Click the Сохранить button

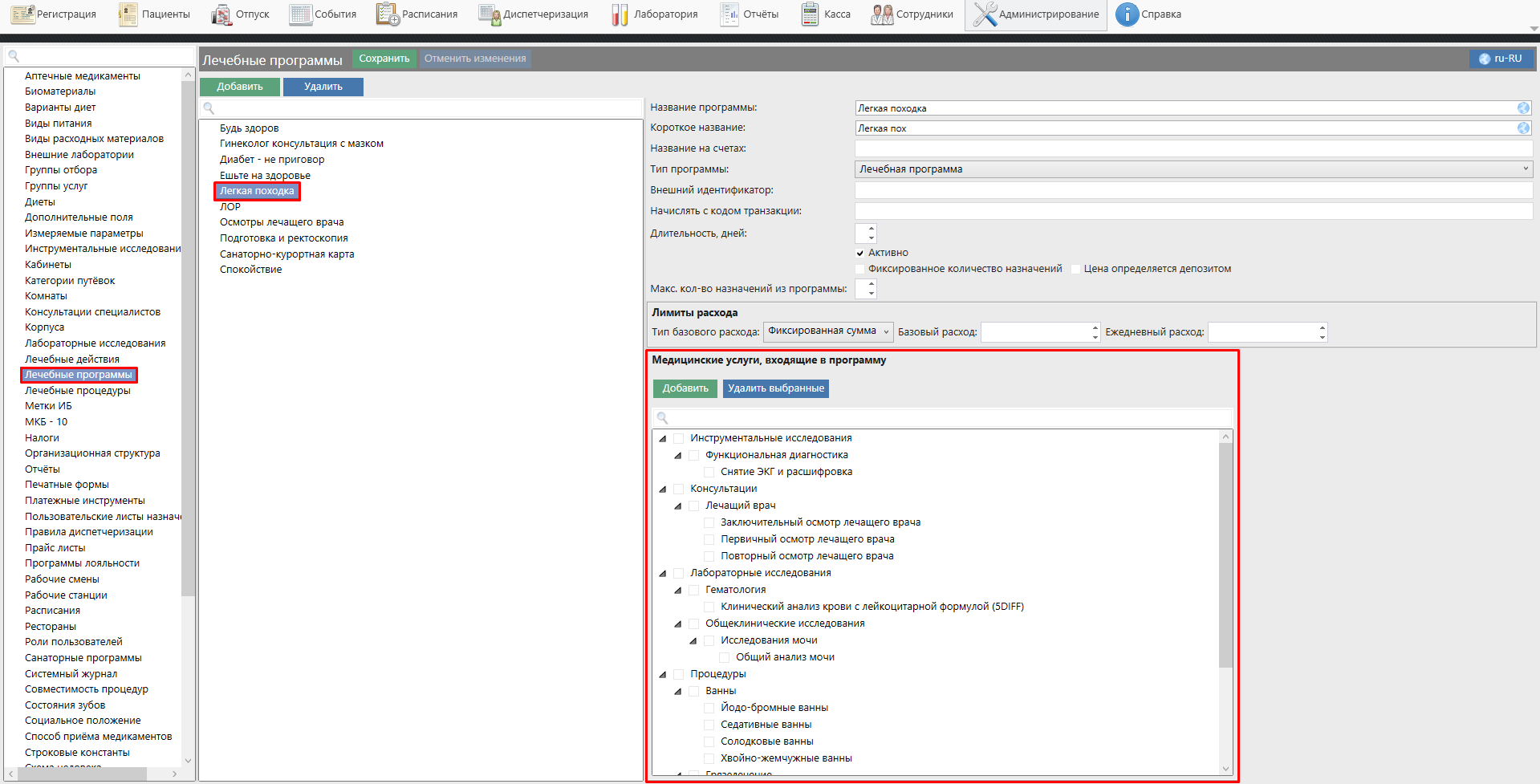384,59
